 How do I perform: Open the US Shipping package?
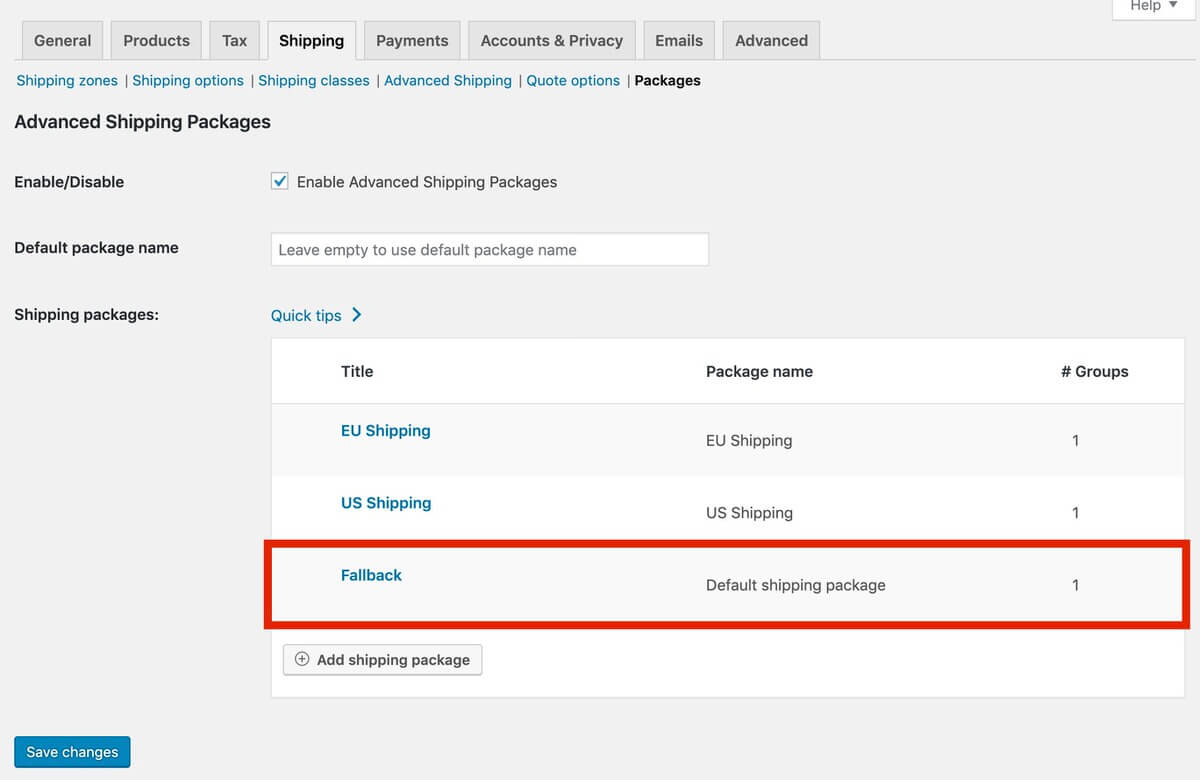click(x=386, y=502)
